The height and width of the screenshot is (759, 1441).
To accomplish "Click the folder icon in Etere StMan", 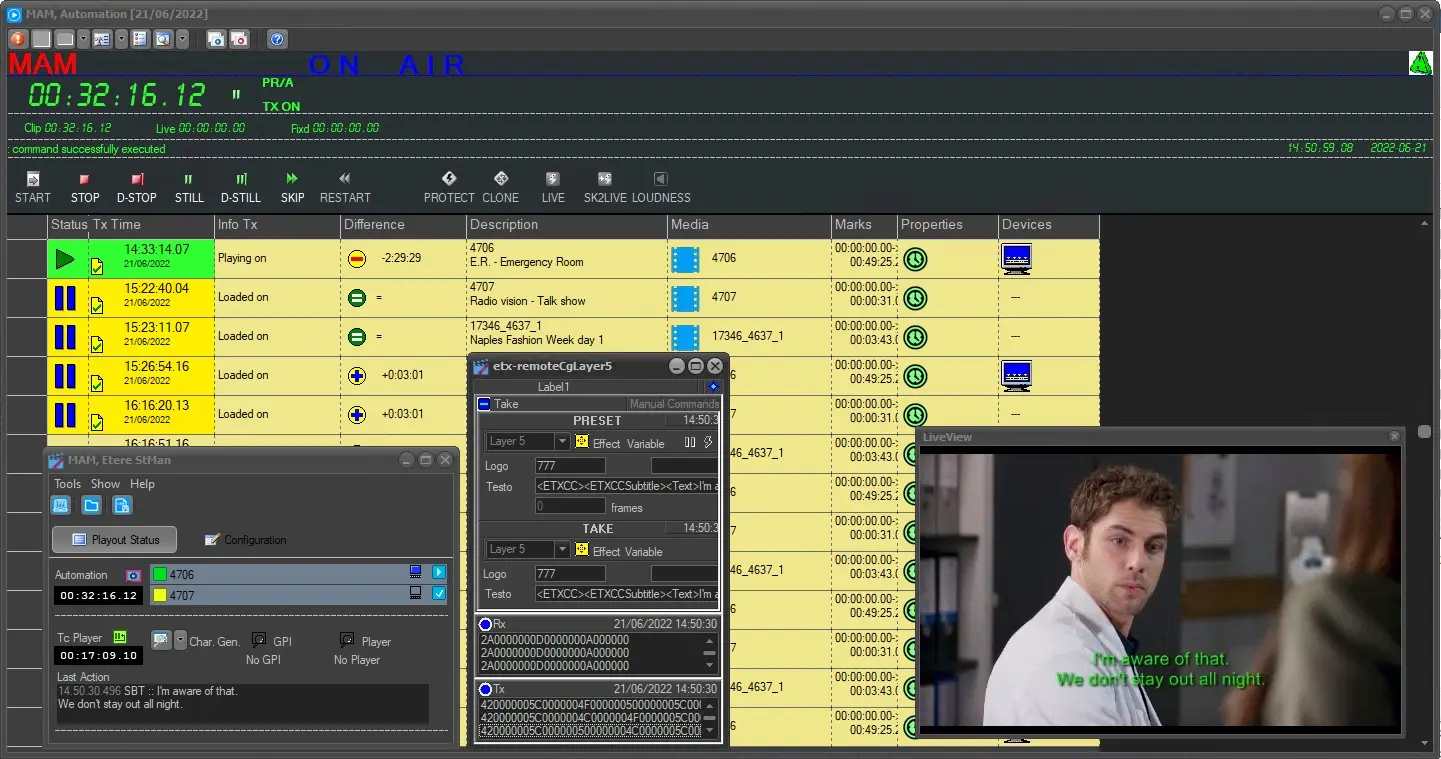I will pos(91,505).
